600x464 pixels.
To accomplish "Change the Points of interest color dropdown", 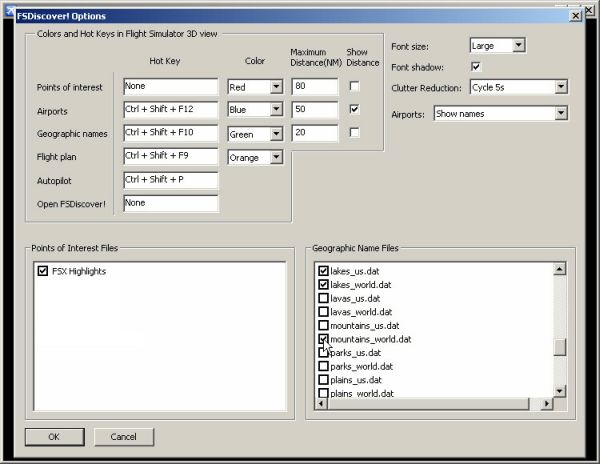I will pos(276,87).
